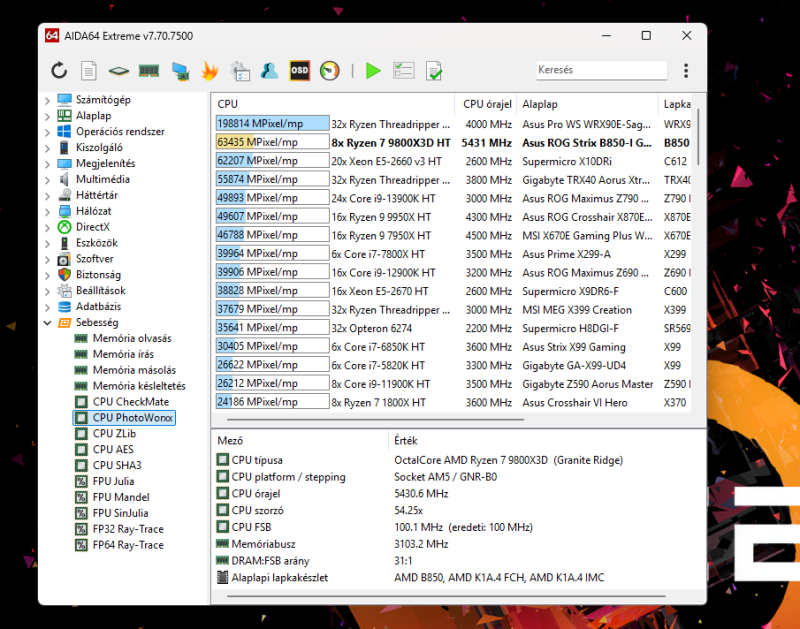This screenshot has height=629, width=800.
Task: Select Szoftver in the tree
Action: click(94, 259)
